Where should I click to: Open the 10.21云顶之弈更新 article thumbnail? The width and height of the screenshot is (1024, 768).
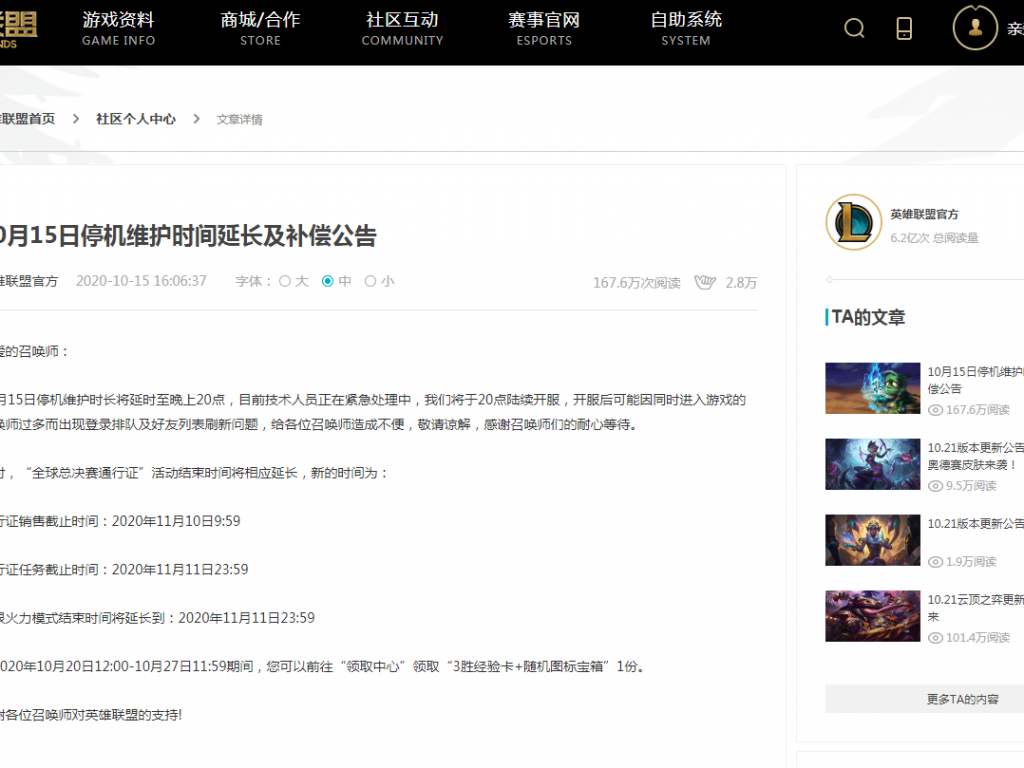coord(872,616)
